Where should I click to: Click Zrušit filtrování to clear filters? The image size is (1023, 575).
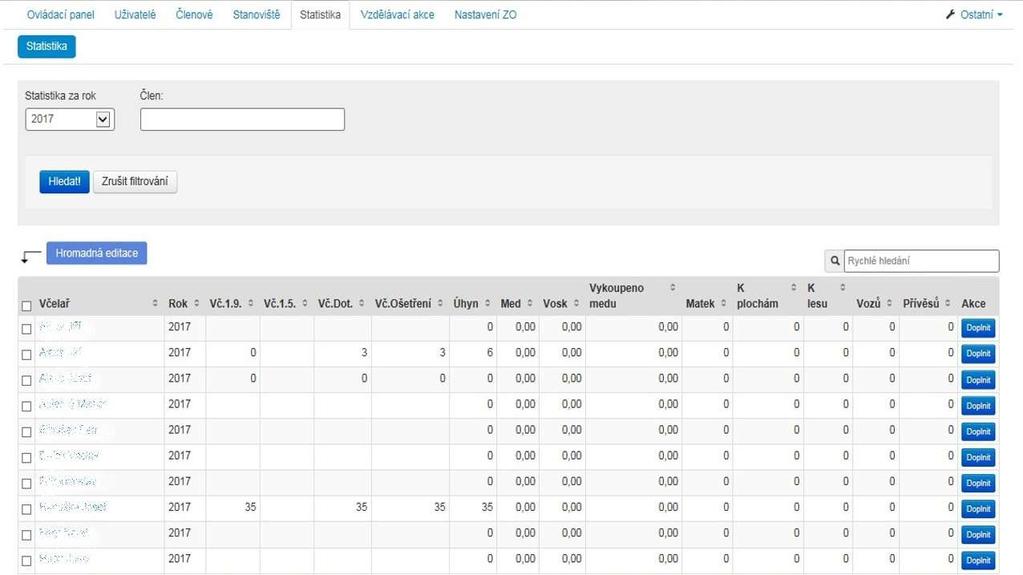[x=135, y=181]
